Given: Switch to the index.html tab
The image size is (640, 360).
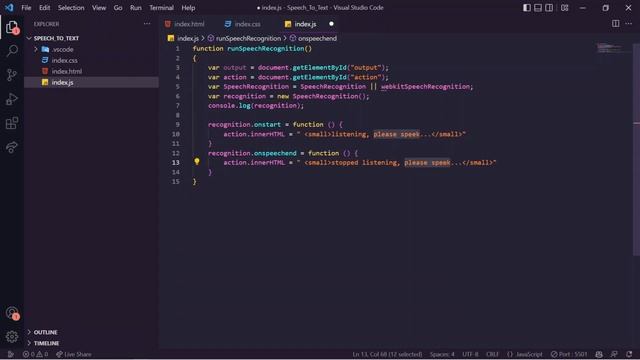Looking at the screenshot, I should click(x=189, y=24).
